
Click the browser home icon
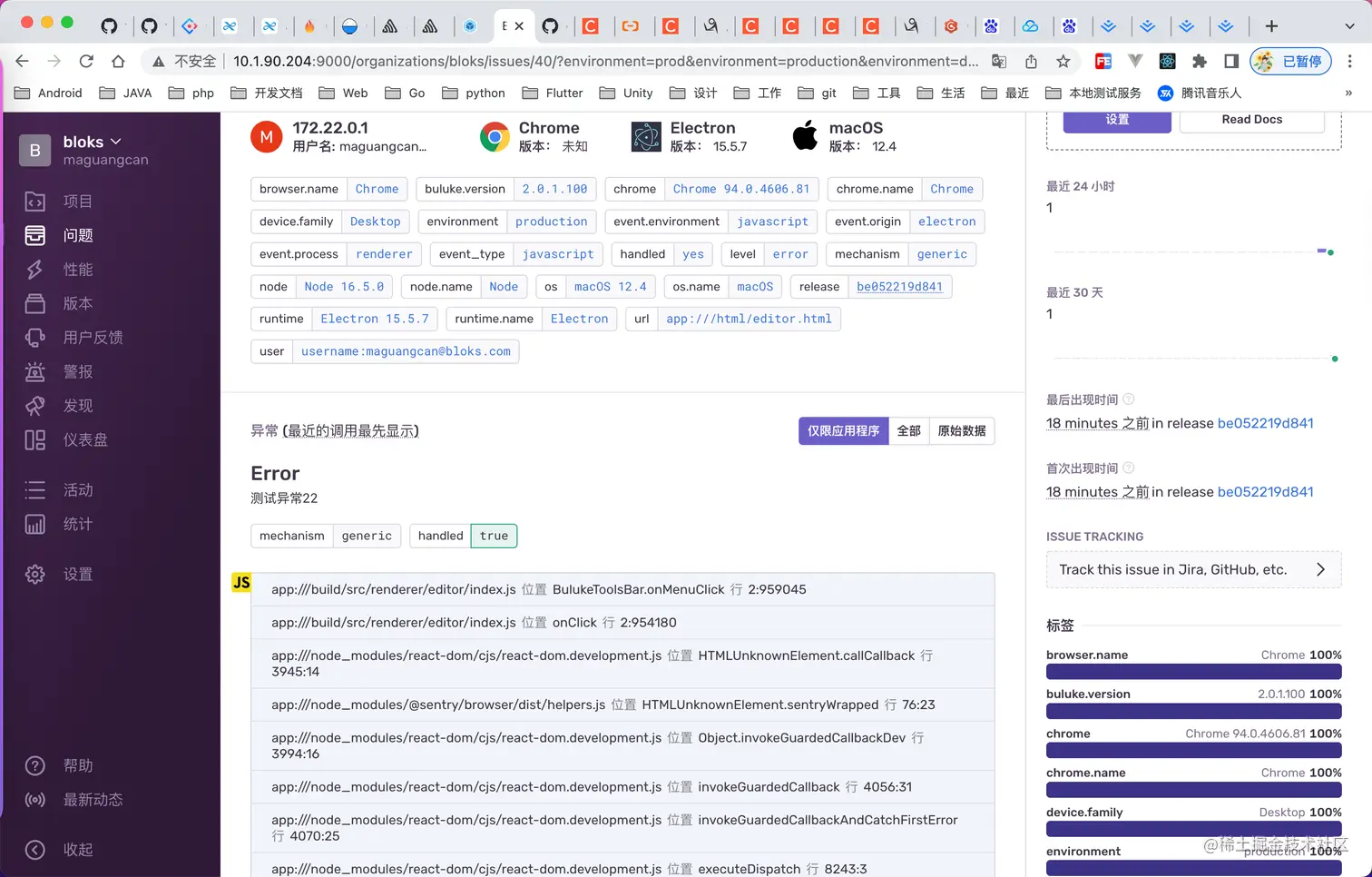118,61
